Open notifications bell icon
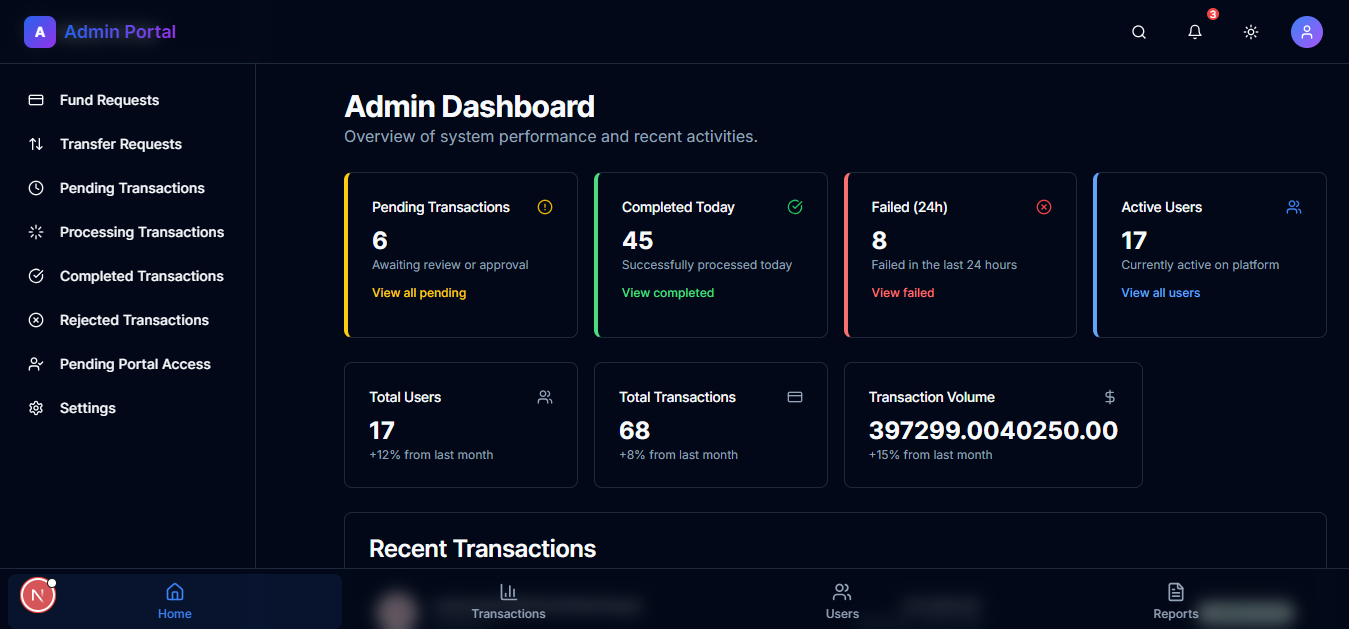The width and height of the screenshot is (1349, 629). pyautogui.click(x=1195, y=32)
